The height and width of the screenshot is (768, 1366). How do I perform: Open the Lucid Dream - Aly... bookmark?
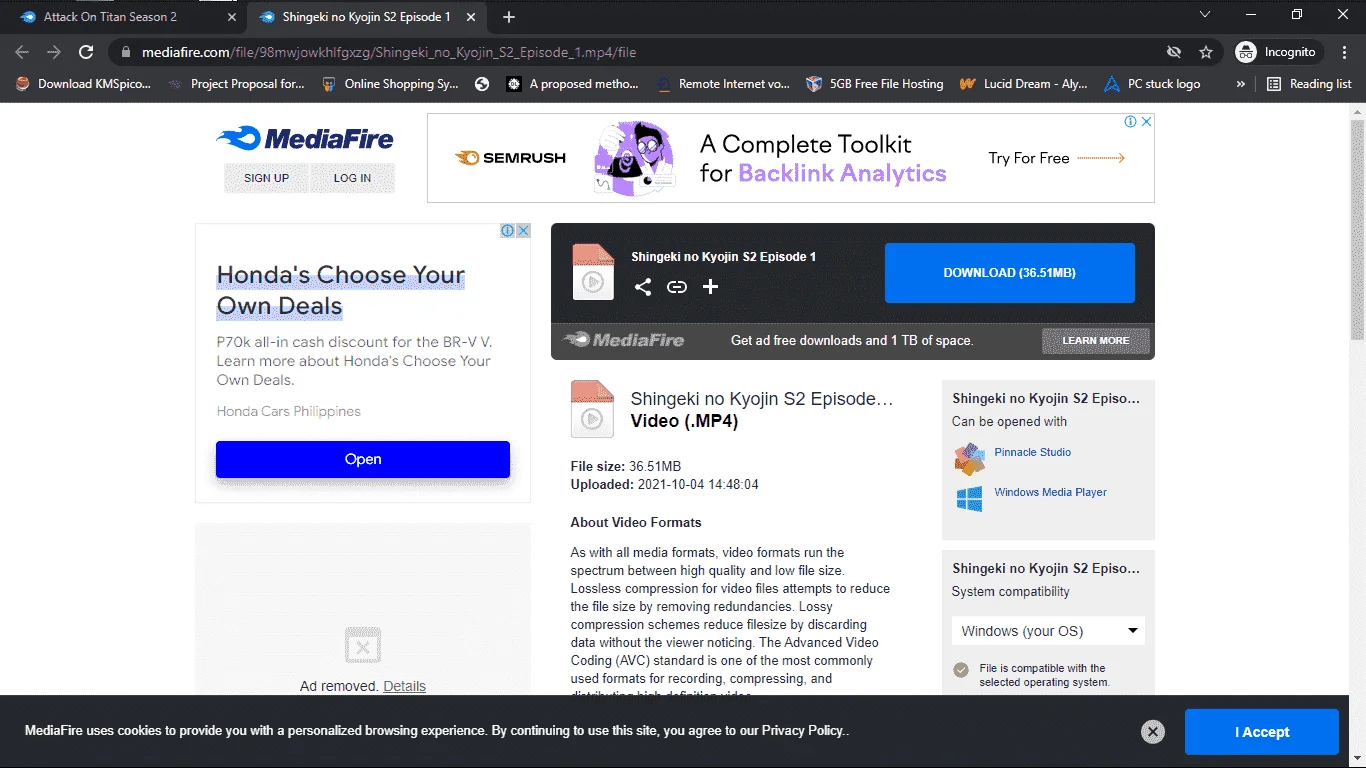pyautogui.click(x=1023, y=84)
